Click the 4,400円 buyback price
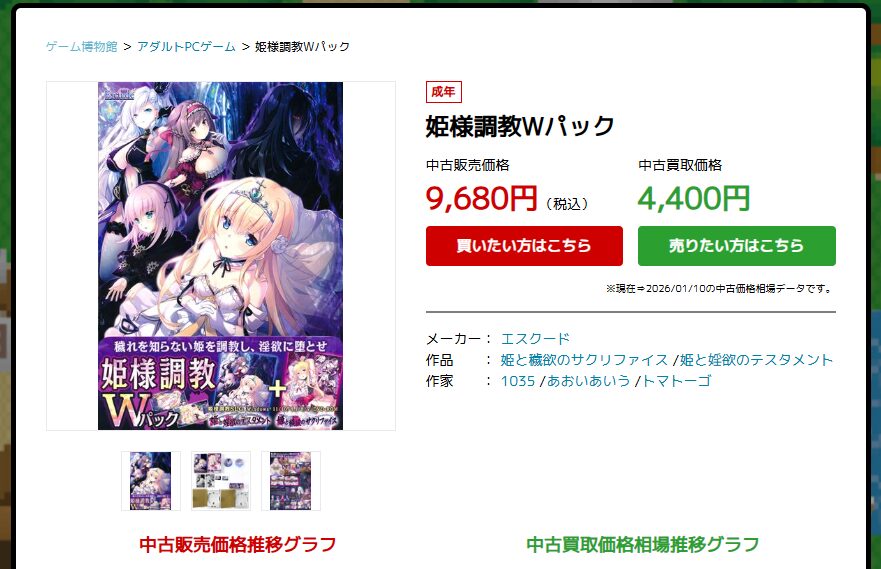Viewport: 881px width, 569px height. tap(693, 198)
